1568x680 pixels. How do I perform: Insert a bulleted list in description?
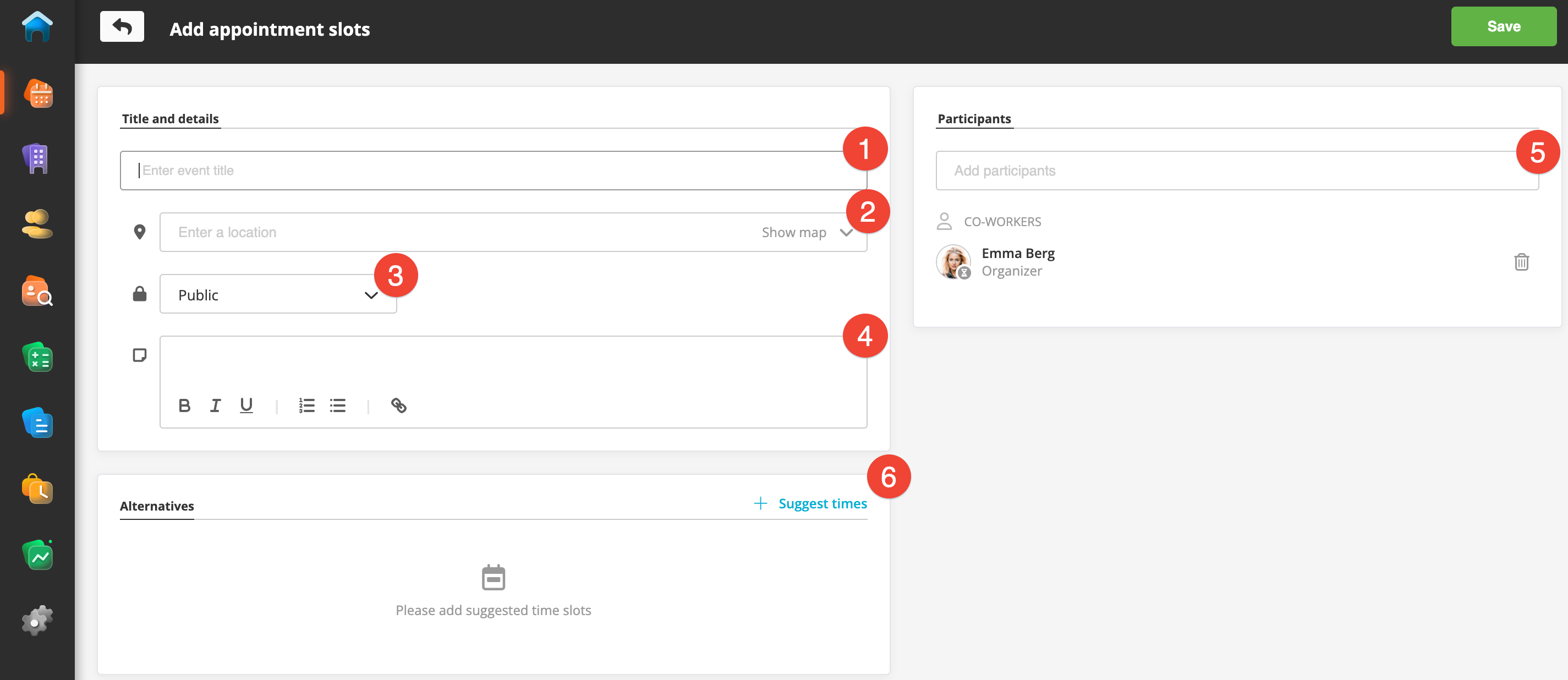click(x=338, y=405)
